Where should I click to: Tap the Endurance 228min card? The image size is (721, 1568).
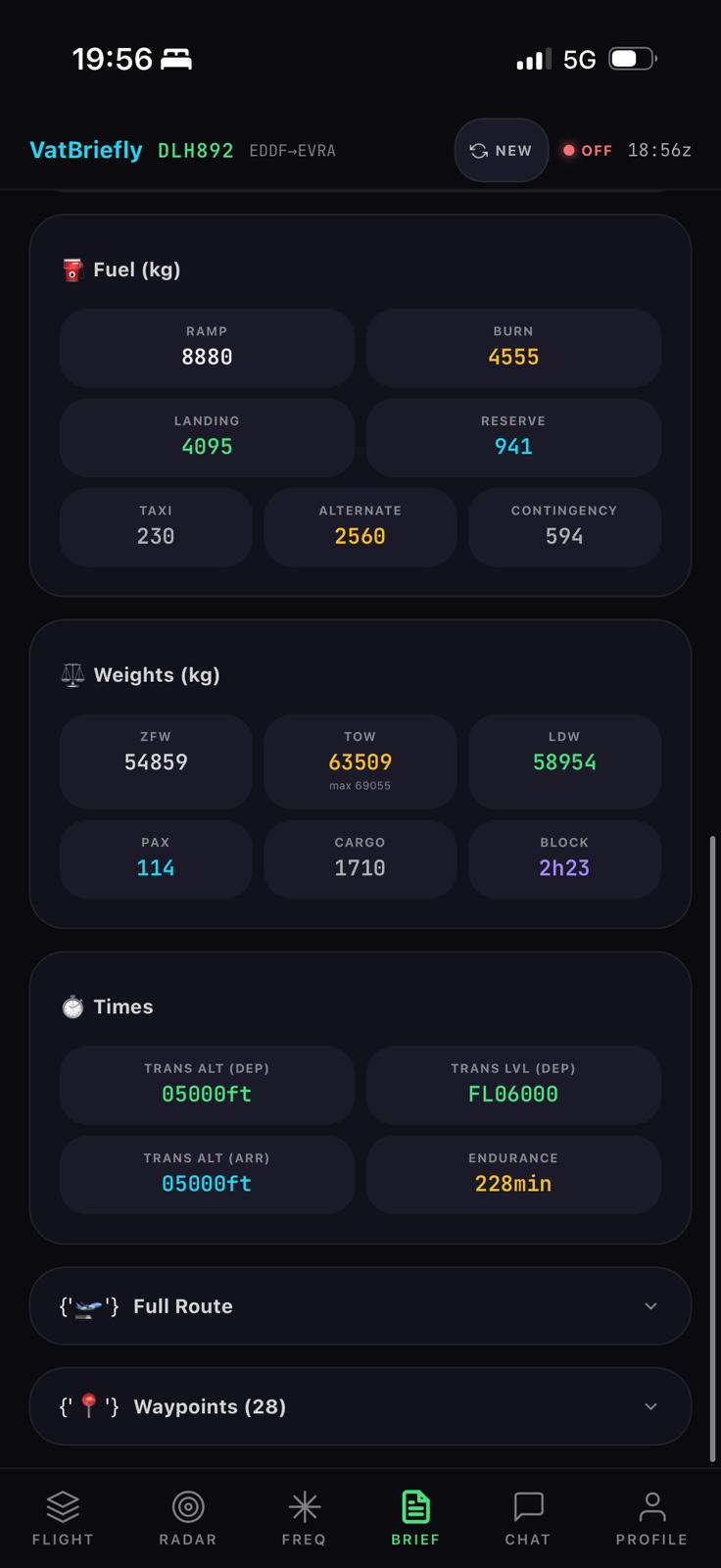pos(513,1174)
